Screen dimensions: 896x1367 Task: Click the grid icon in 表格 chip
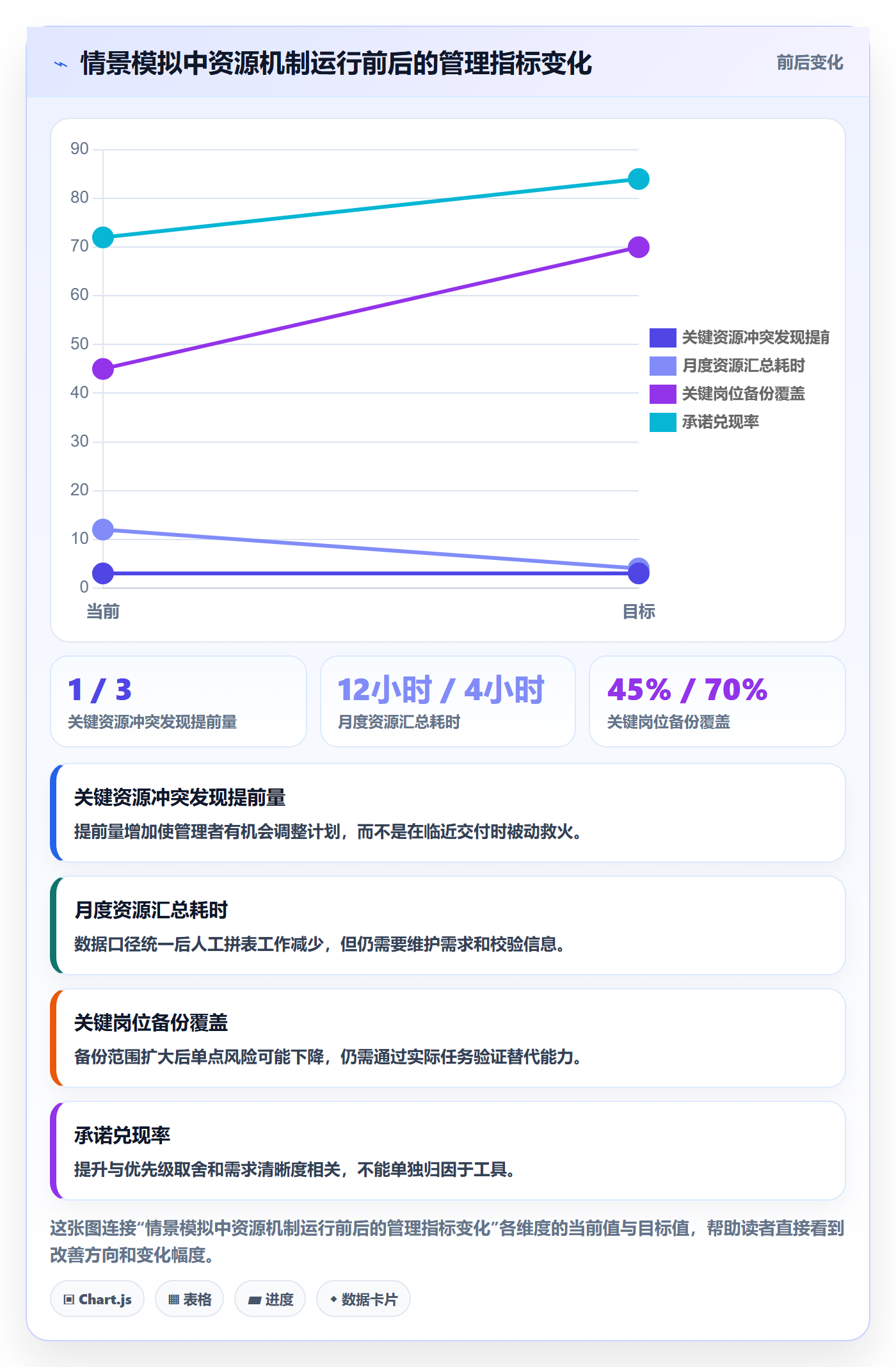click(x=173, y=1299)
